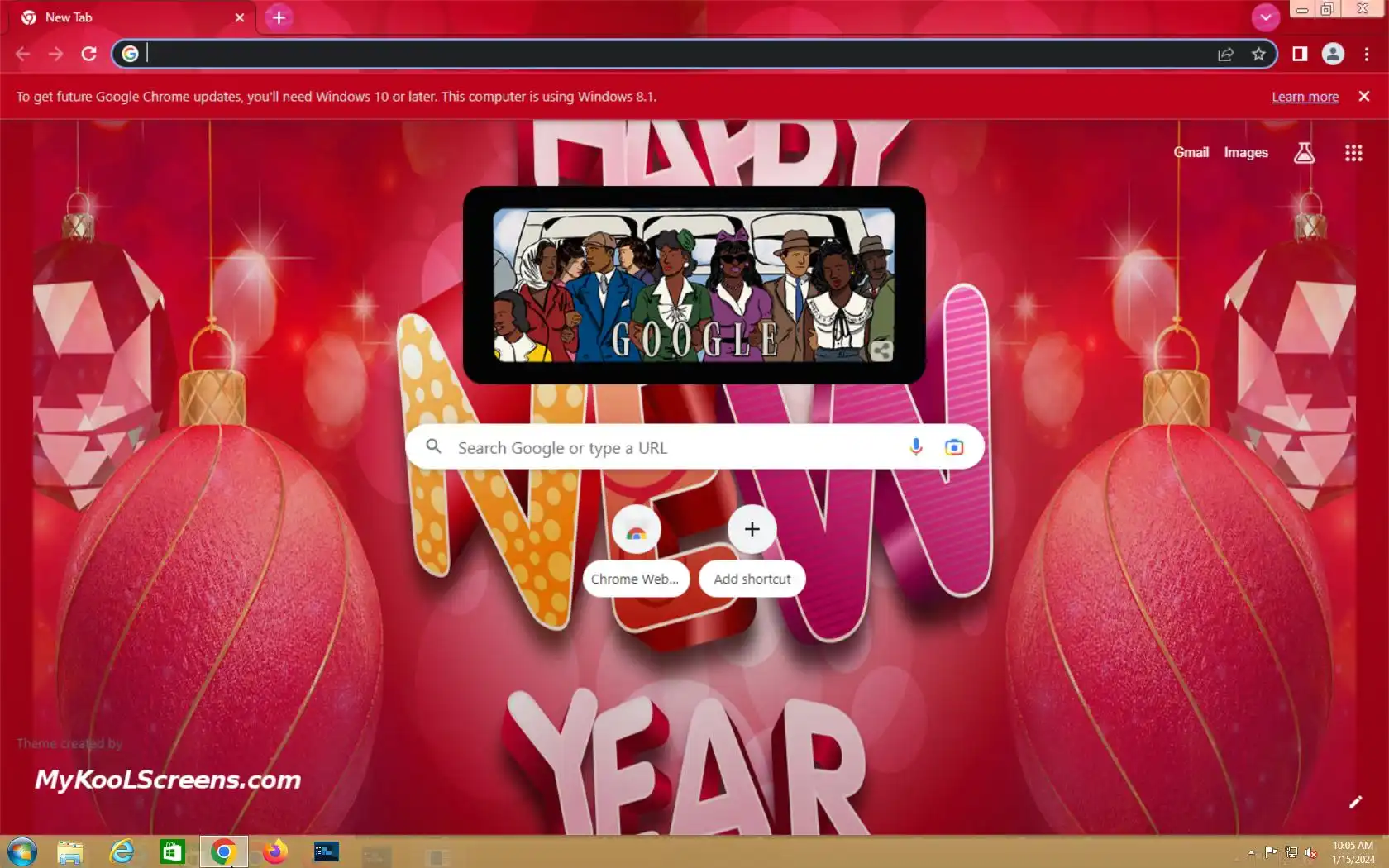Open the Google apps grid
This screenshot has width=1389, height=868.
pyautogui.click(x=1353, y=152)
